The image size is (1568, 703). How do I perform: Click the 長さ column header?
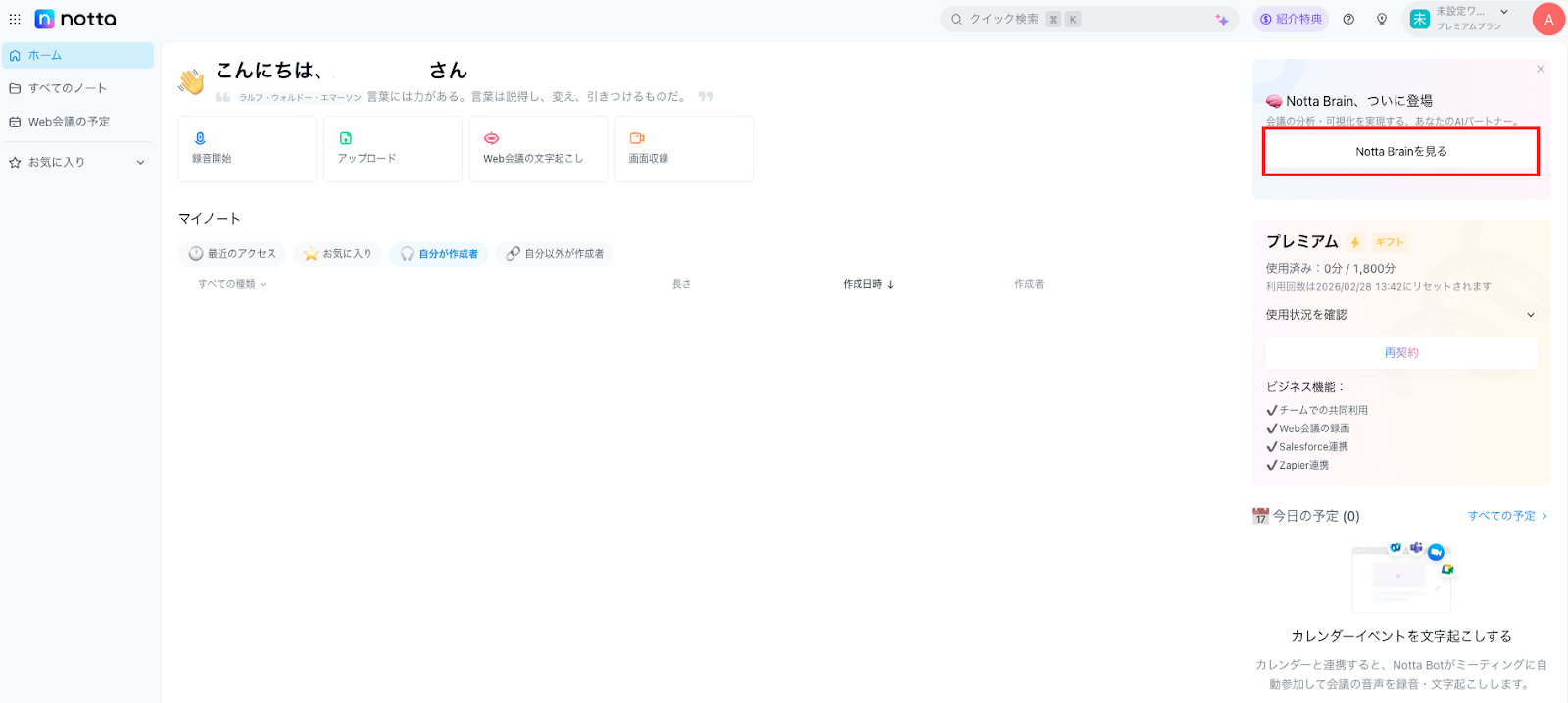click(681, 284)
